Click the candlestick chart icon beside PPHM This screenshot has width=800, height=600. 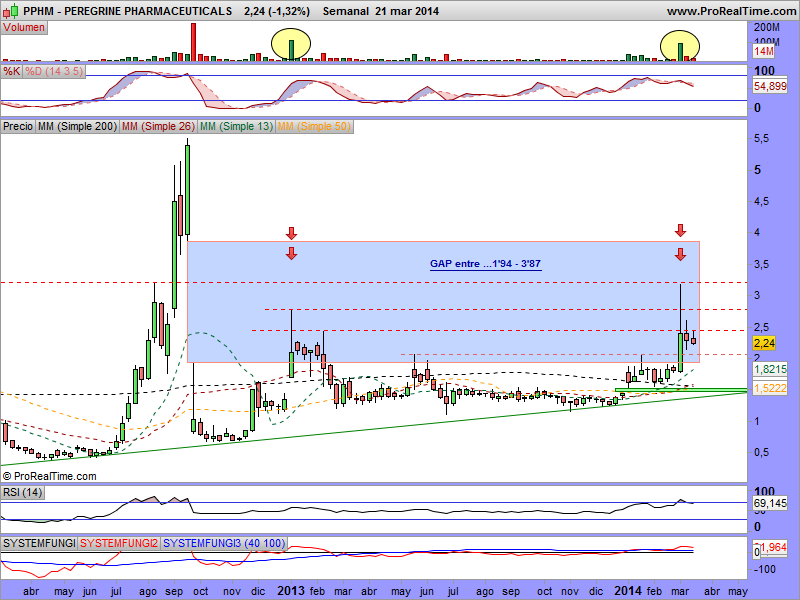11,10
